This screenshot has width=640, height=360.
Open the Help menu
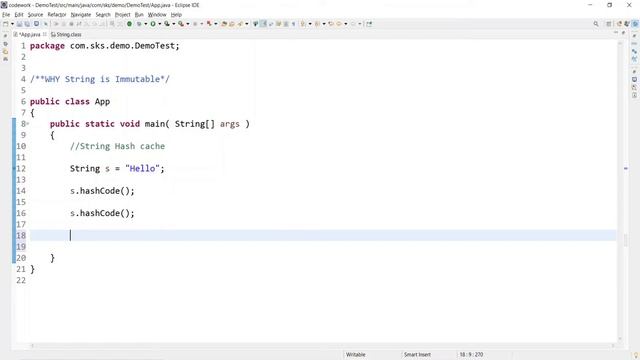coord(176,14)
